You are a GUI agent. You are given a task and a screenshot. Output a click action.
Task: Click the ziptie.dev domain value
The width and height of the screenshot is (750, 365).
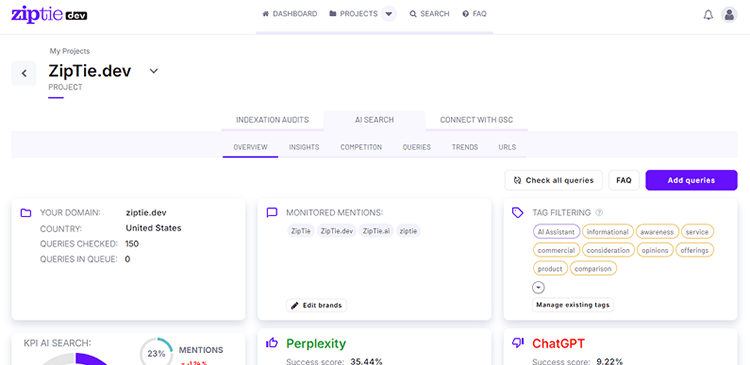click(146, 213)
